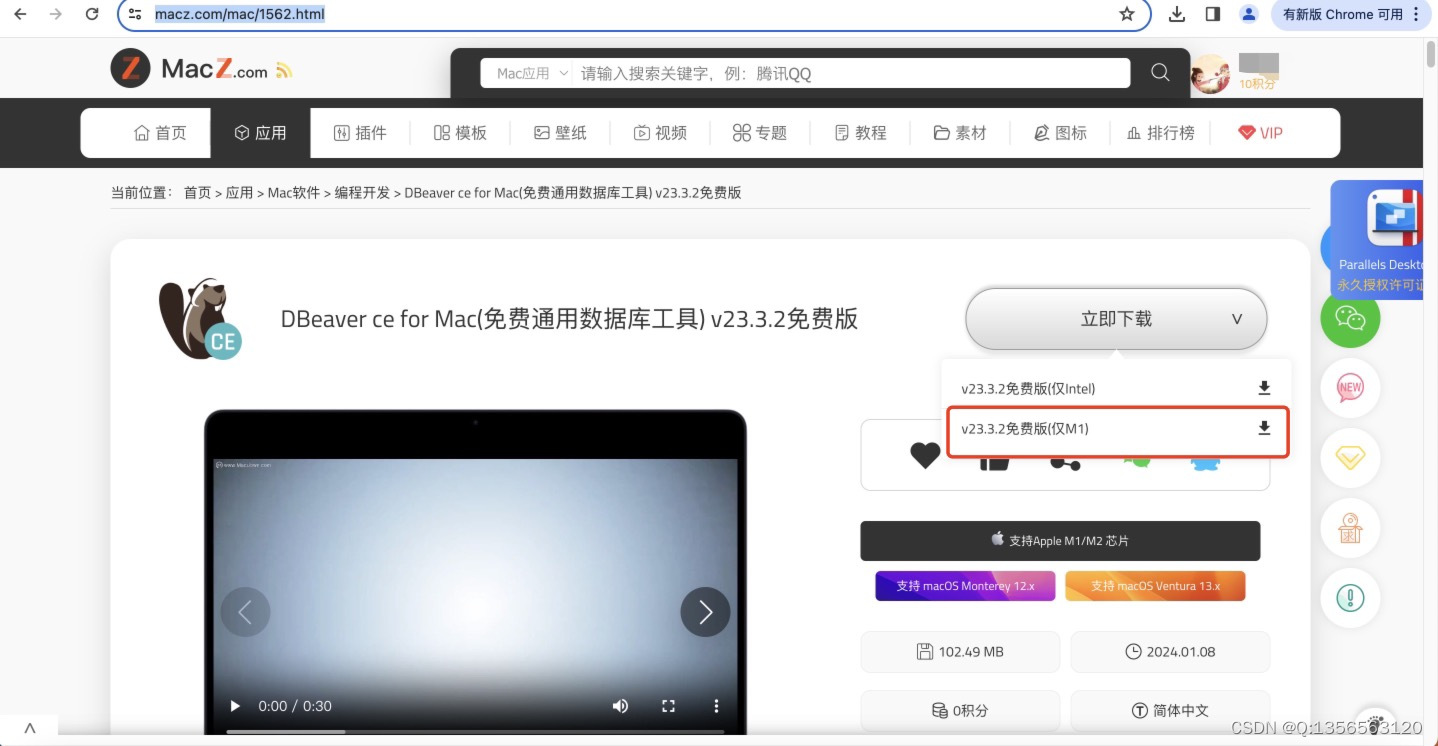Click the 首页 breadcrumb link
Screen dimensions: 1438x746
coord(197,193)
